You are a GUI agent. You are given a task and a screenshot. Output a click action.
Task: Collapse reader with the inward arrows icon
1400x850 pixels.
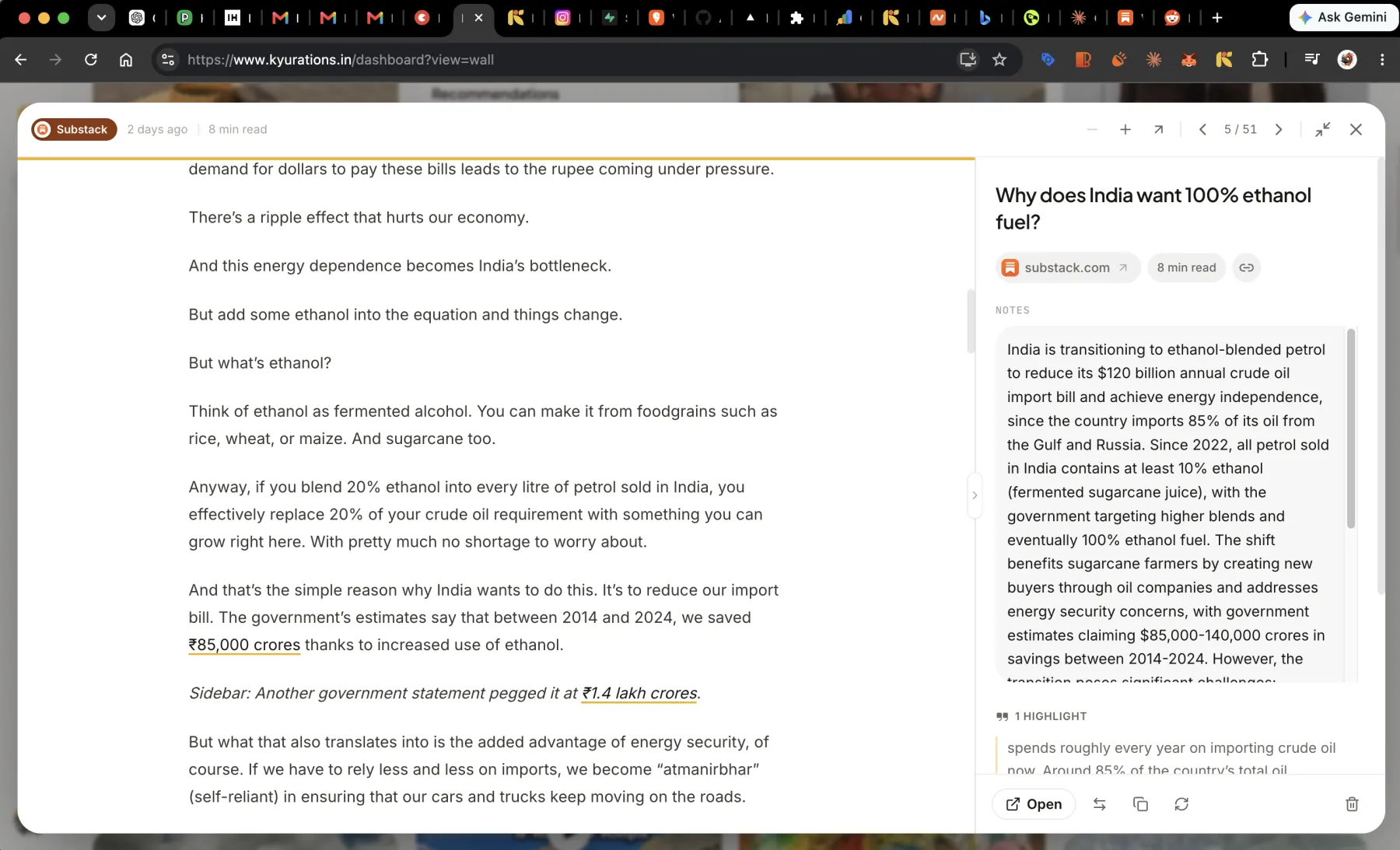[1322, 130]
